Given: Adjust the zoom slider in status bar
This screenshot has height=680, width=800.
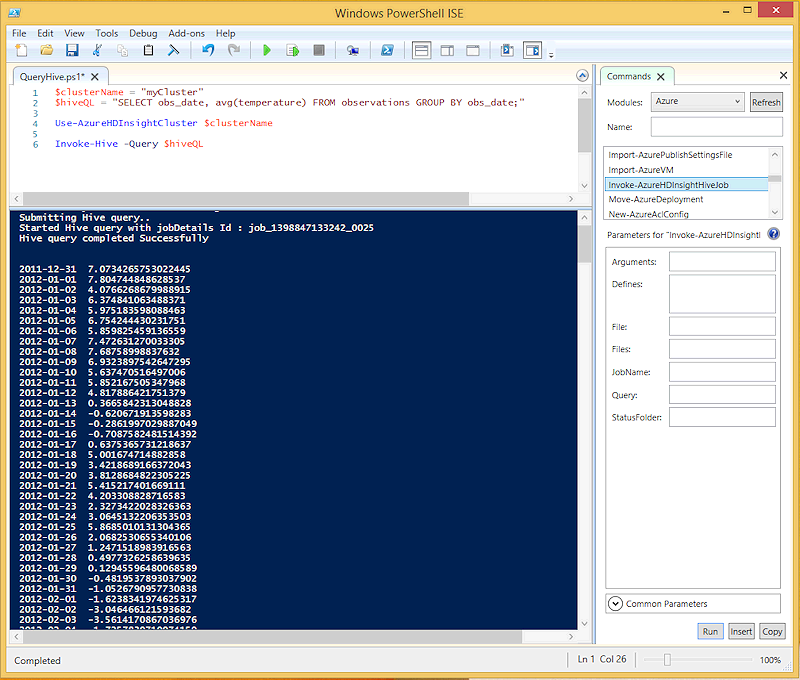Looking at the screenshot, I should pos(667,660).
